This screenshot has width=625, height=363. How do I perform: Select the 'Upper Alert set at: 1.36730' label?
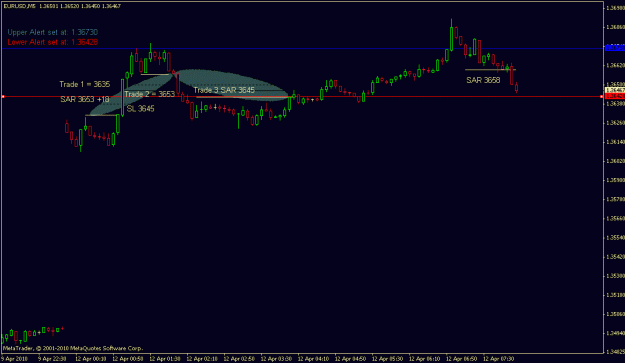[53, 32]
